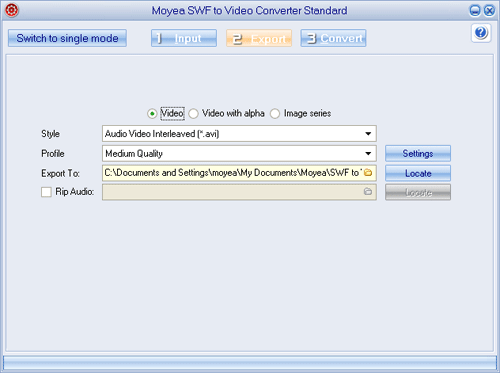The image size is (500, 373).
Task: Open the Profile quality dropdown
Action: [368, 153]
